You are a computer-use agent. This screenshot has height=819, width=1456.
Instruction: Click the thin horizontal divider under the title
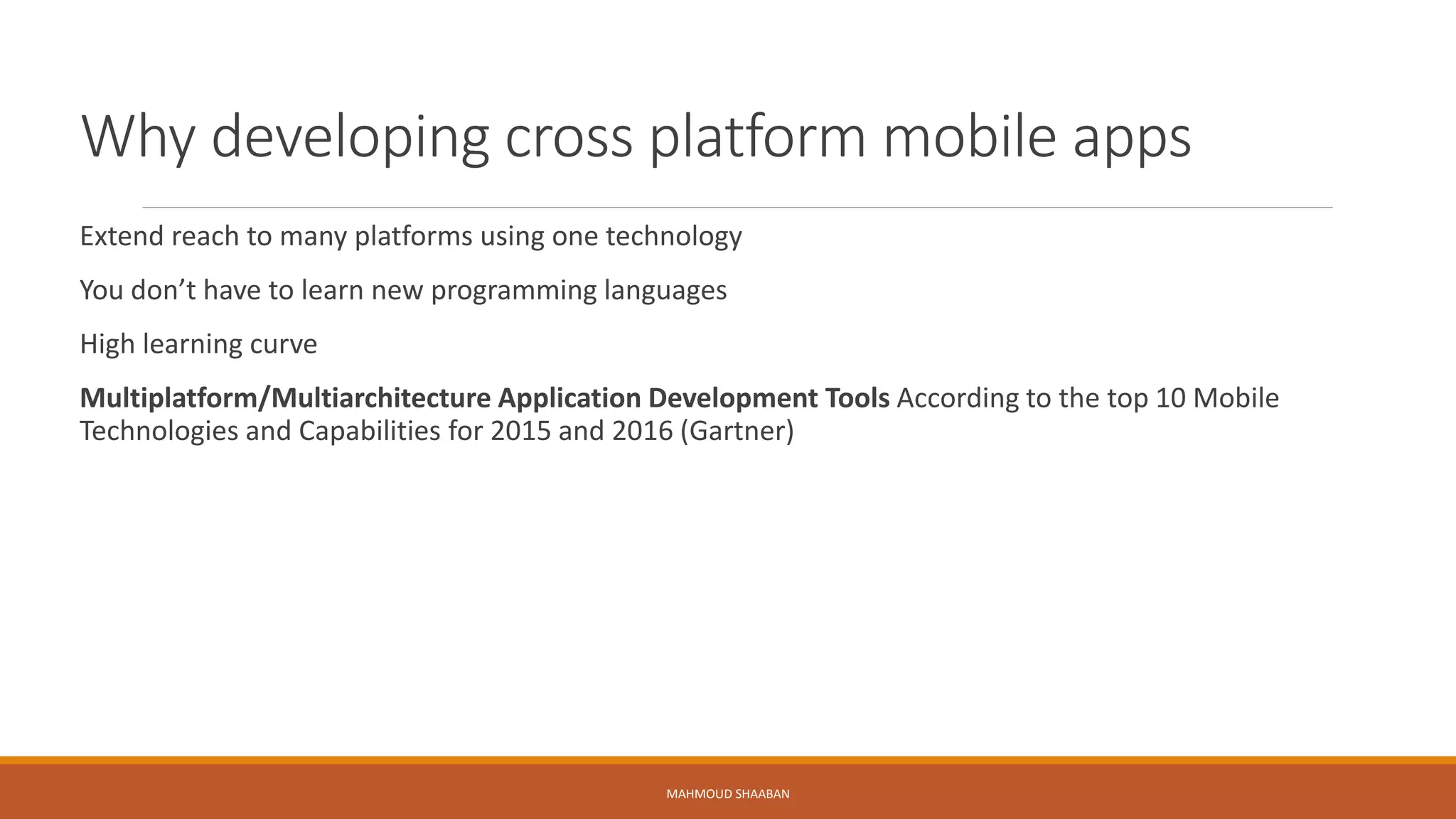pos(737,208)
